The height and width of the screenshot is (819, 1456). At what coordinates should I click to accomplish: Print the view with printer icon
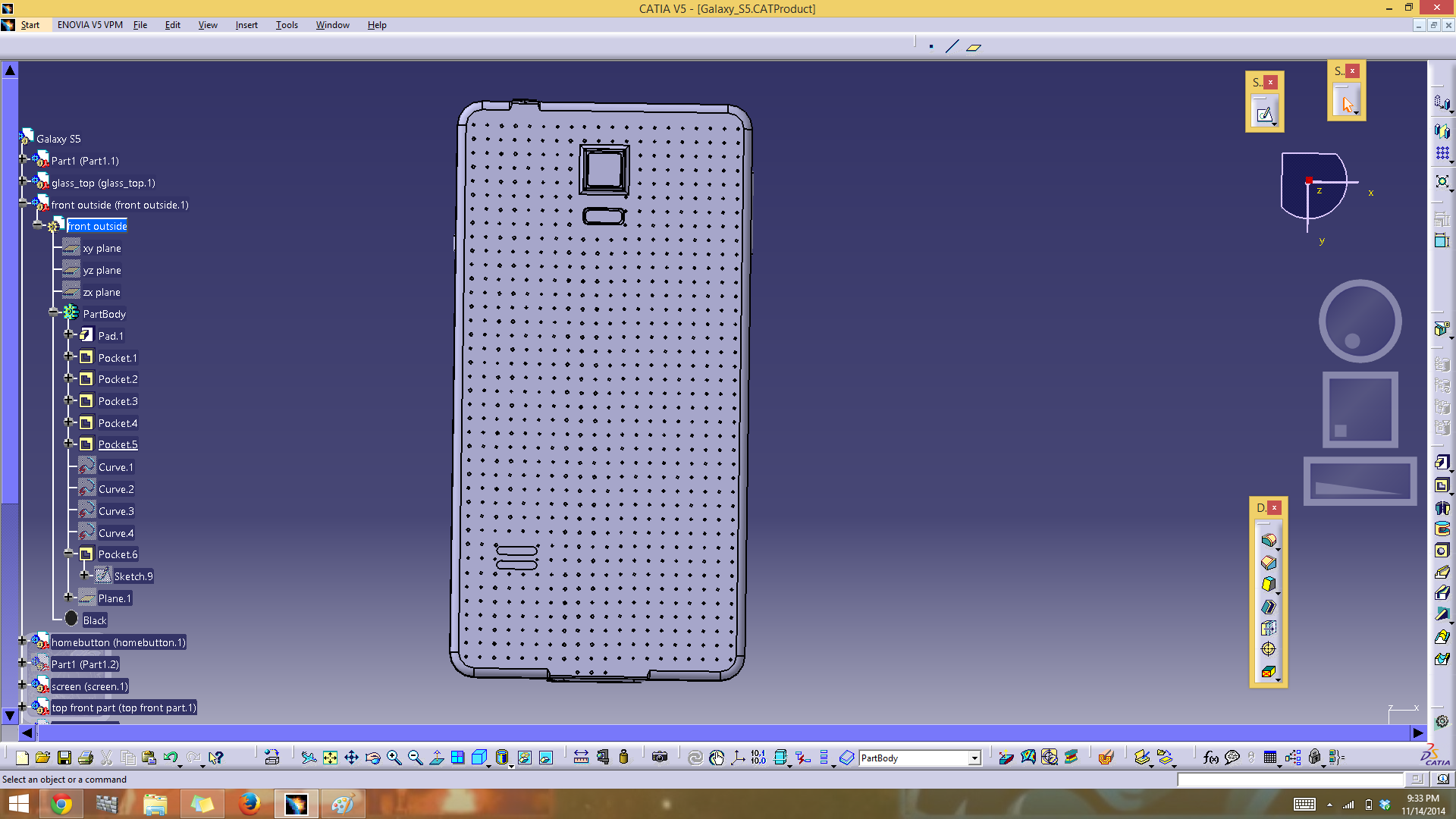click(x=86, y=758)
